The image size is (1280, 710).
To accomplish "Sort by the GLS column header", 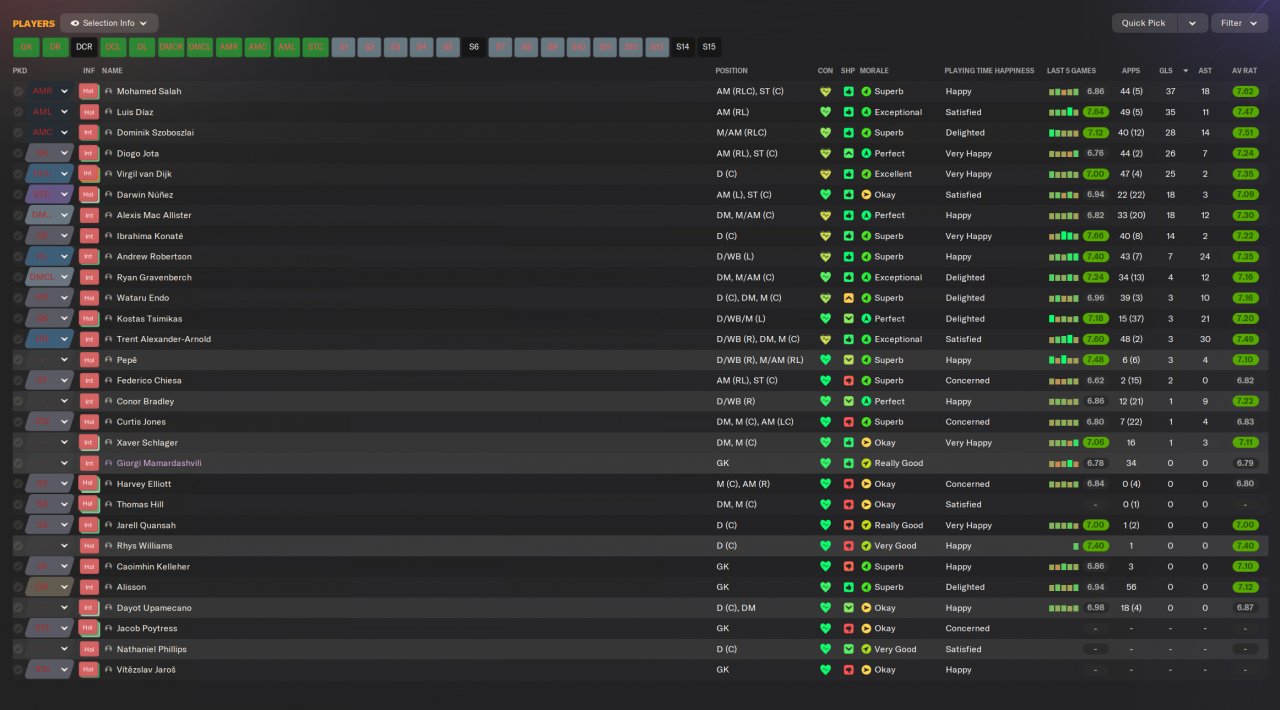I will [x=1166, y=71].
